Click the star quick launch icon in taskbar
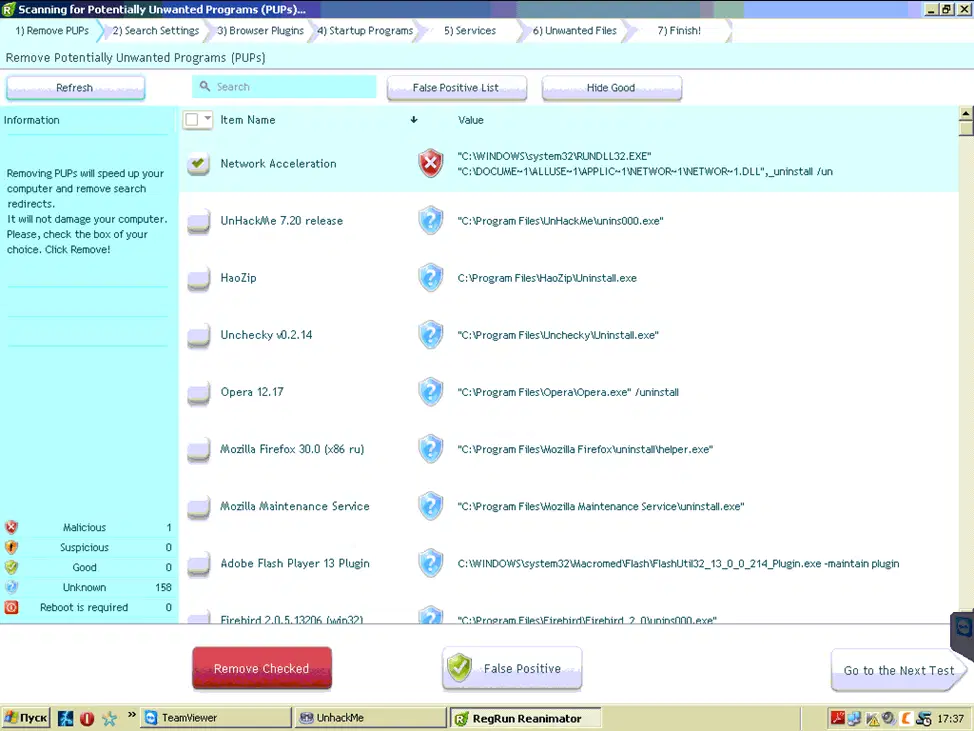Screen dimensions: 974x731 tap(109, 719)
